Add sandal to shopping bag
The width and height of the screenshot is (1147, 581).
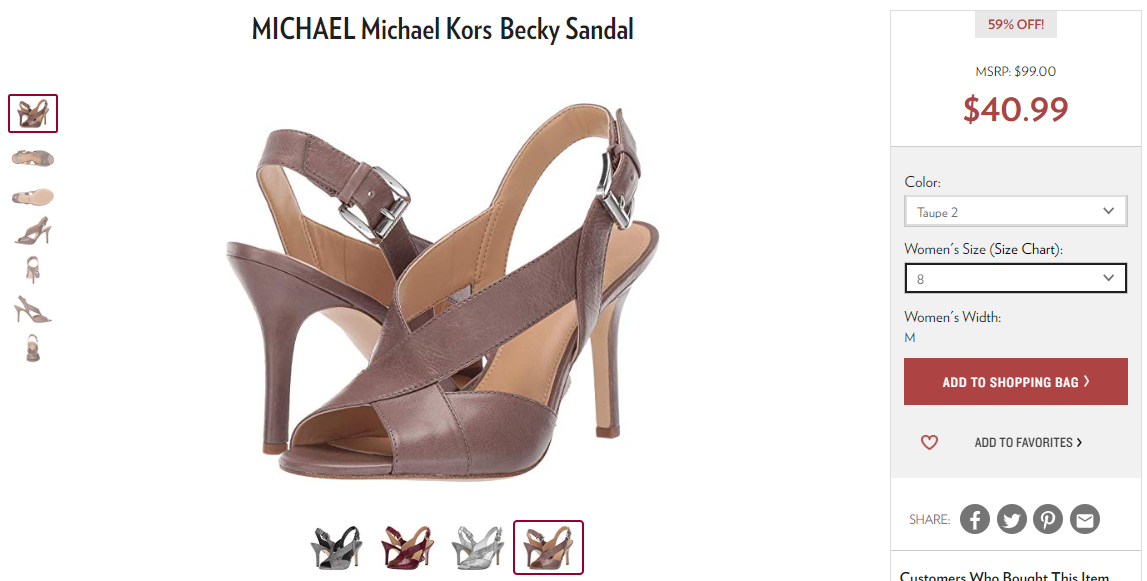tap(1015, 381)
